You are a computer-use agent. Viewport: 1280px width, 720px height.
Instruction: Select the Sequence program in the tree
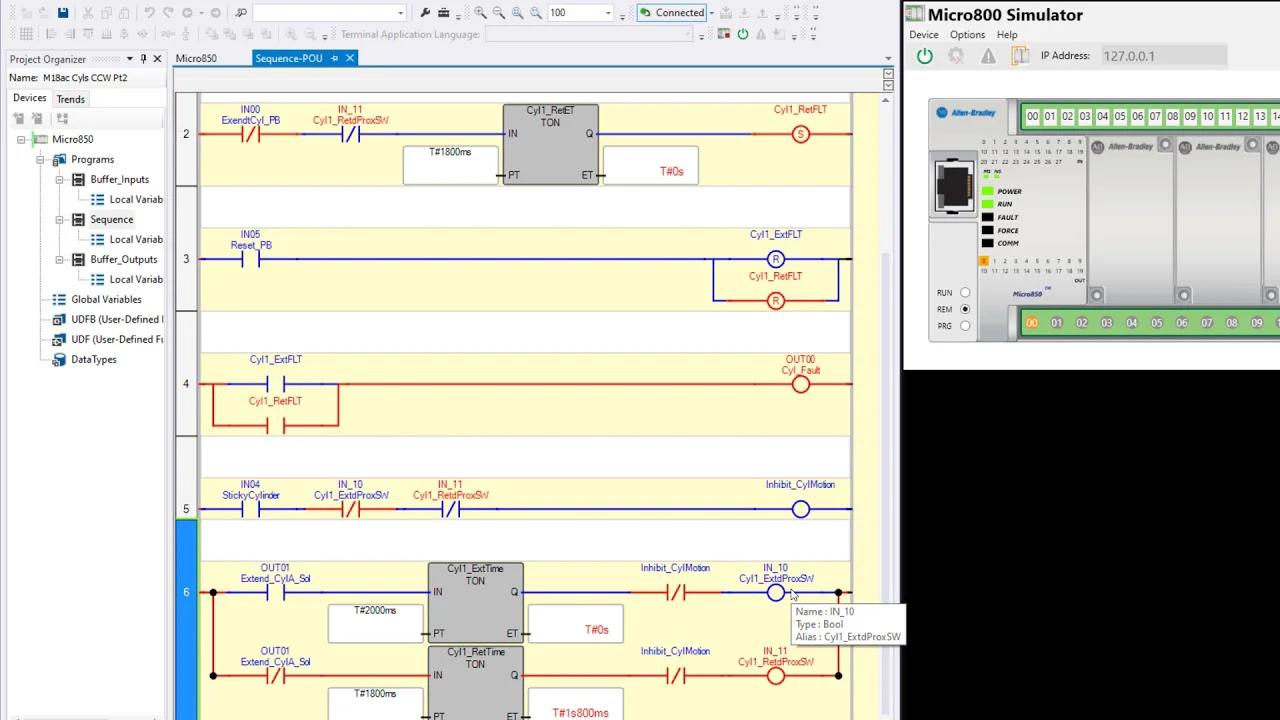(x=111, y=219)
